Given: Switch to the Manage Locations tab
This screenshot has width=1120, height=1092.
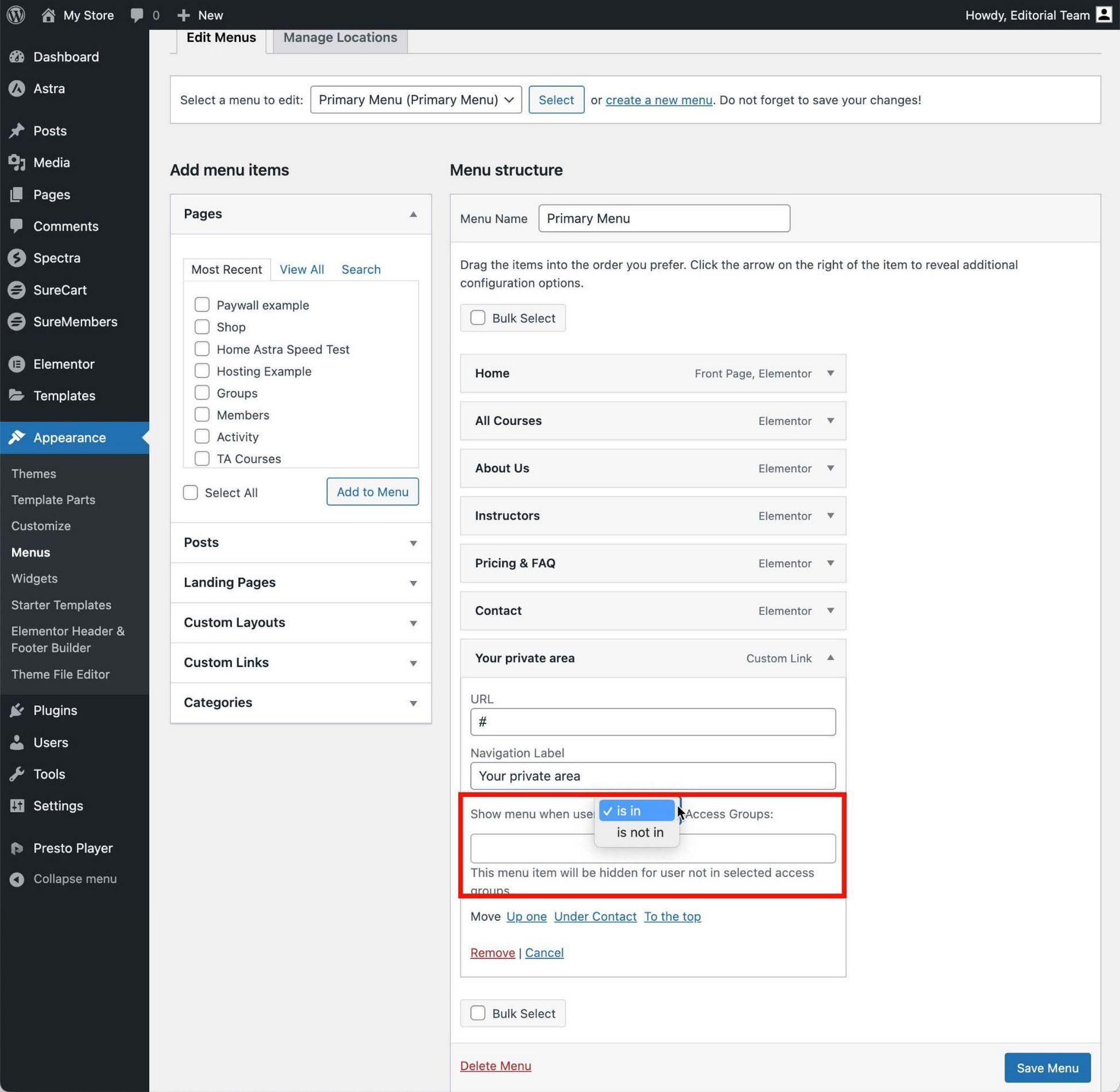Looking at the screenshot, I should [x=340, y=38].
